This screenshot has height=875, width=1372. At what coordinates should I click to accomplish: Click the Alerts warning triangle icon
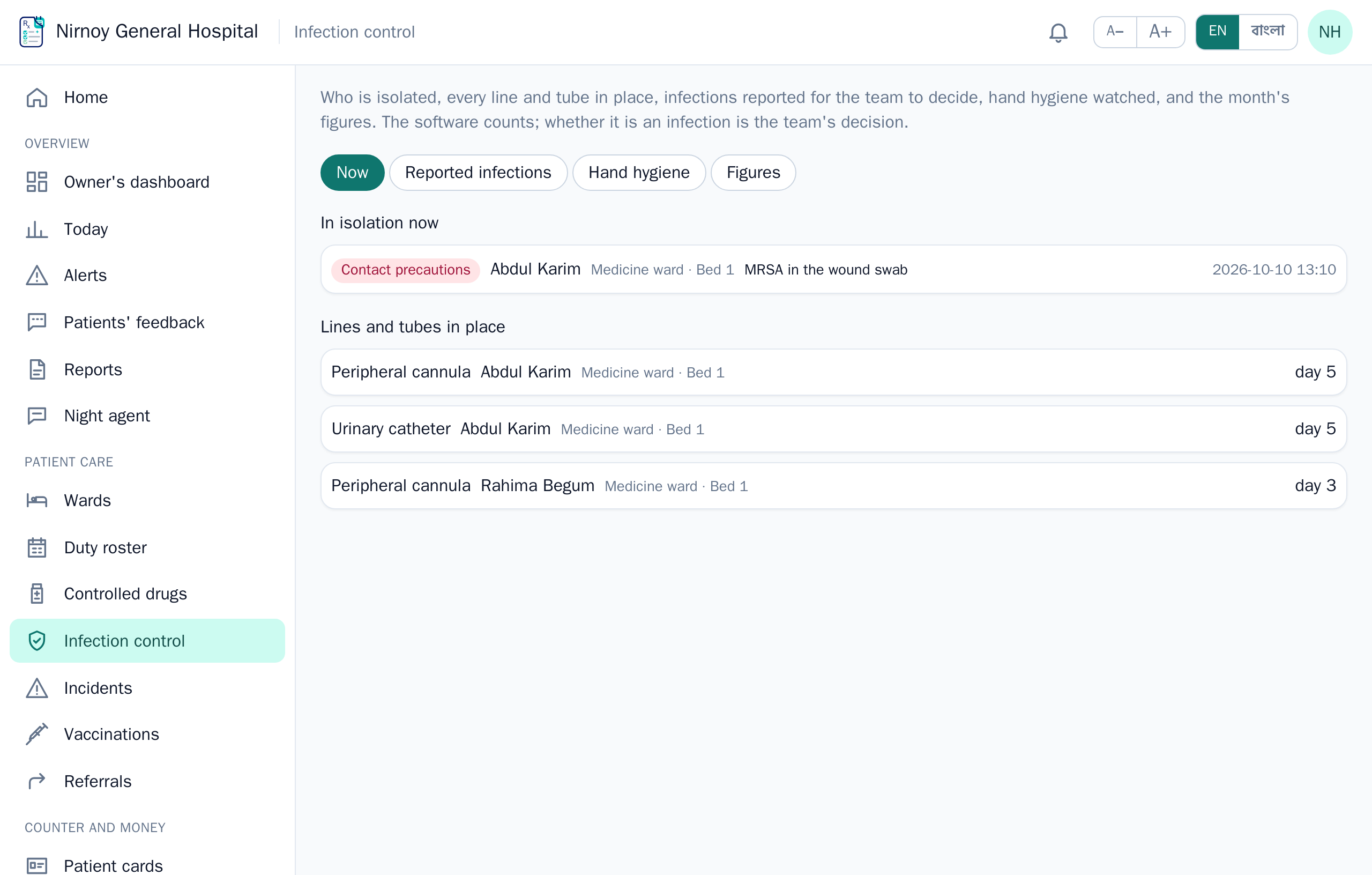click(37, 276)
